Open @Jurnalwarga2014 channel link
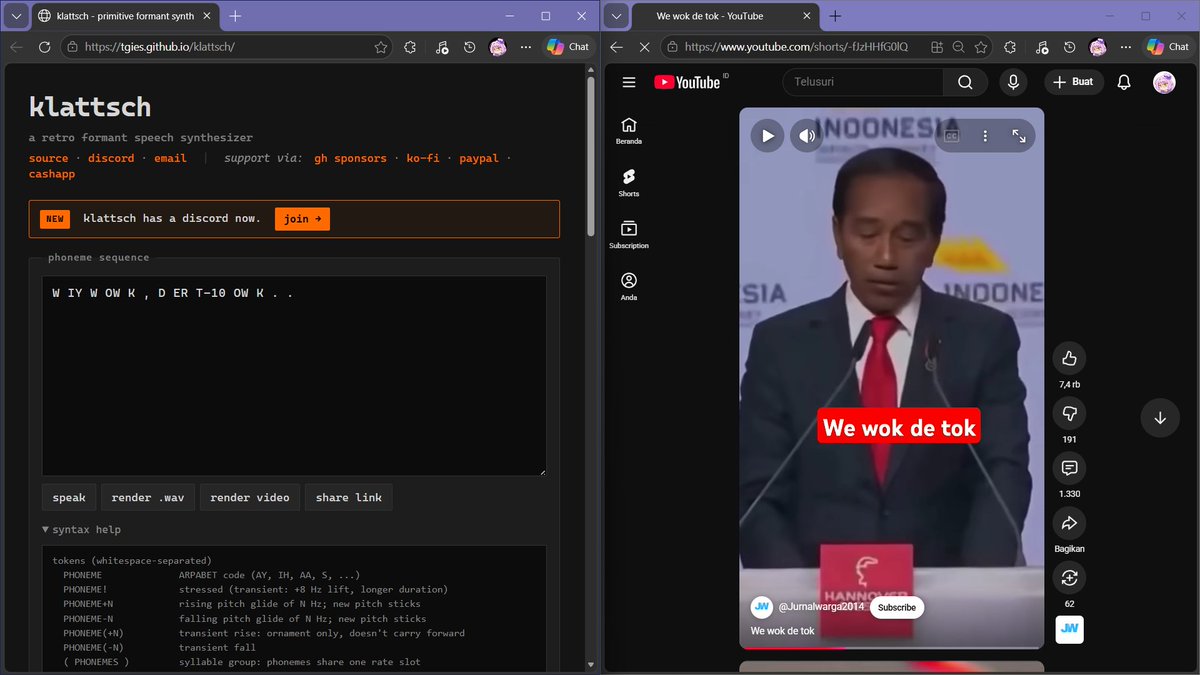Image resolution: width=1200 pixels, height=675 pixels. click(820, 607)
